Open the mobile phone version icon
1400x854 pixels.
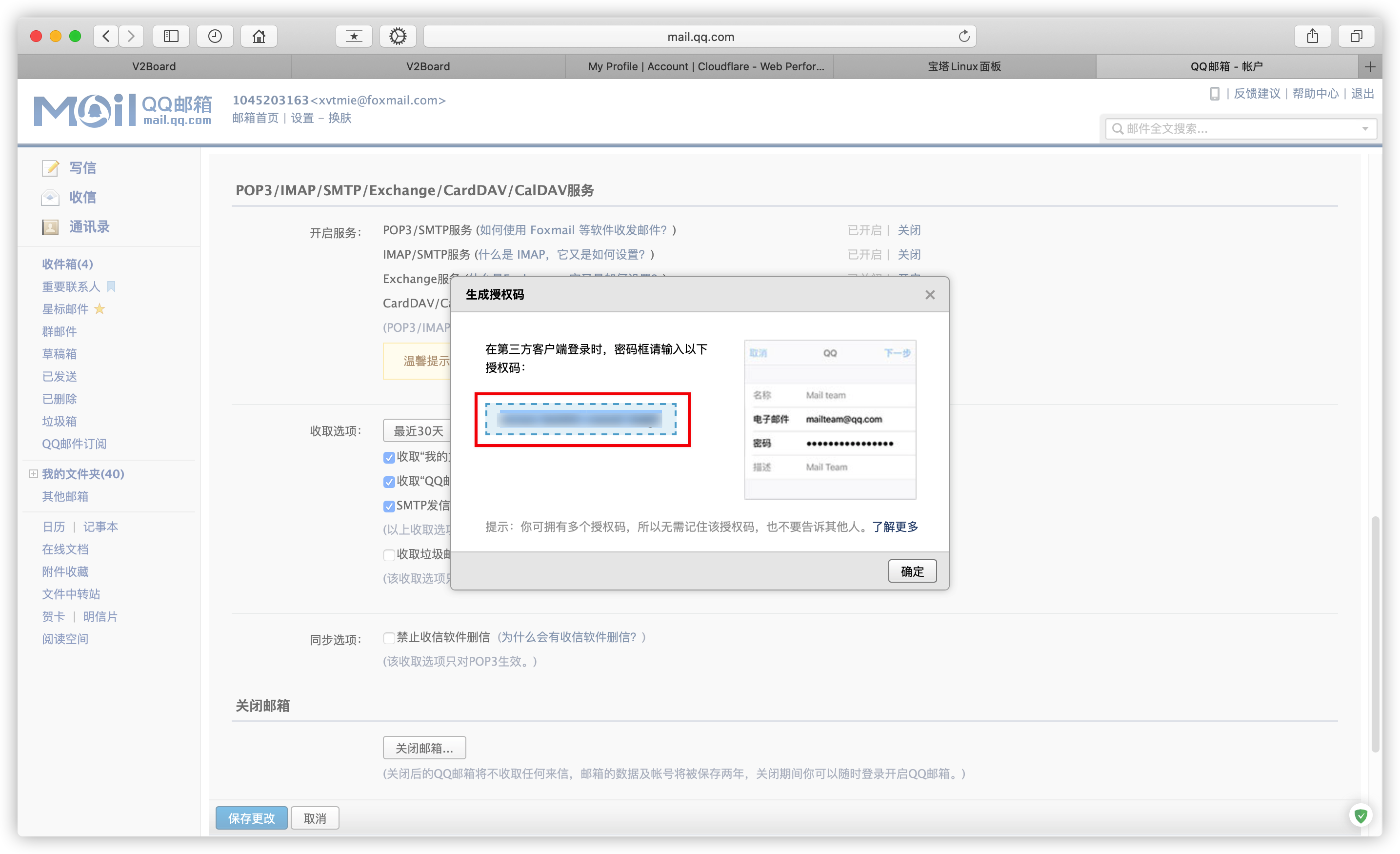[1214, 93]
